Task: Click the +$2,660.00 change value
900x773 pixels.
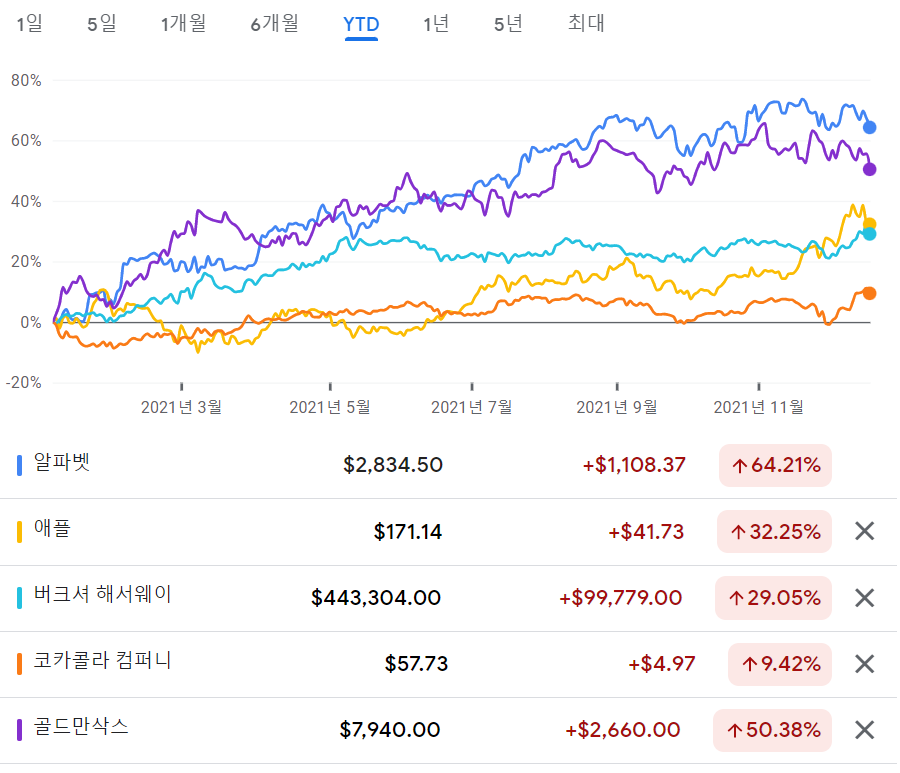Action: 623,730
